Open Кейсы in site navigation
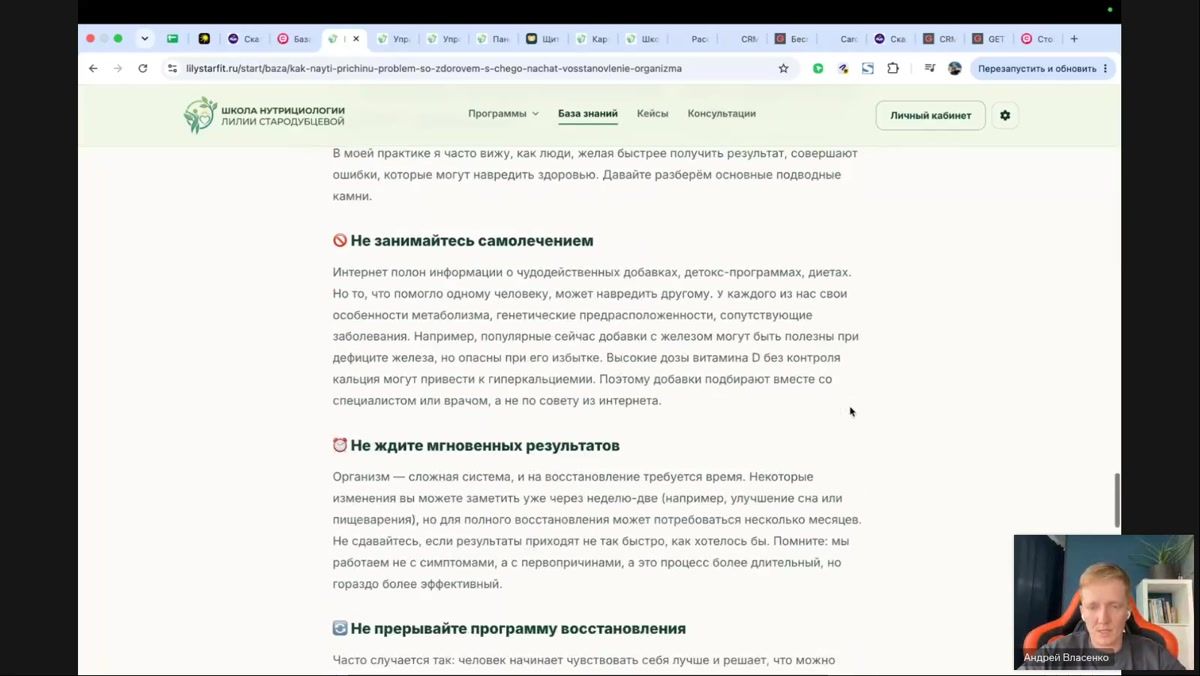Screen dimensions: 1200x676 652,113
